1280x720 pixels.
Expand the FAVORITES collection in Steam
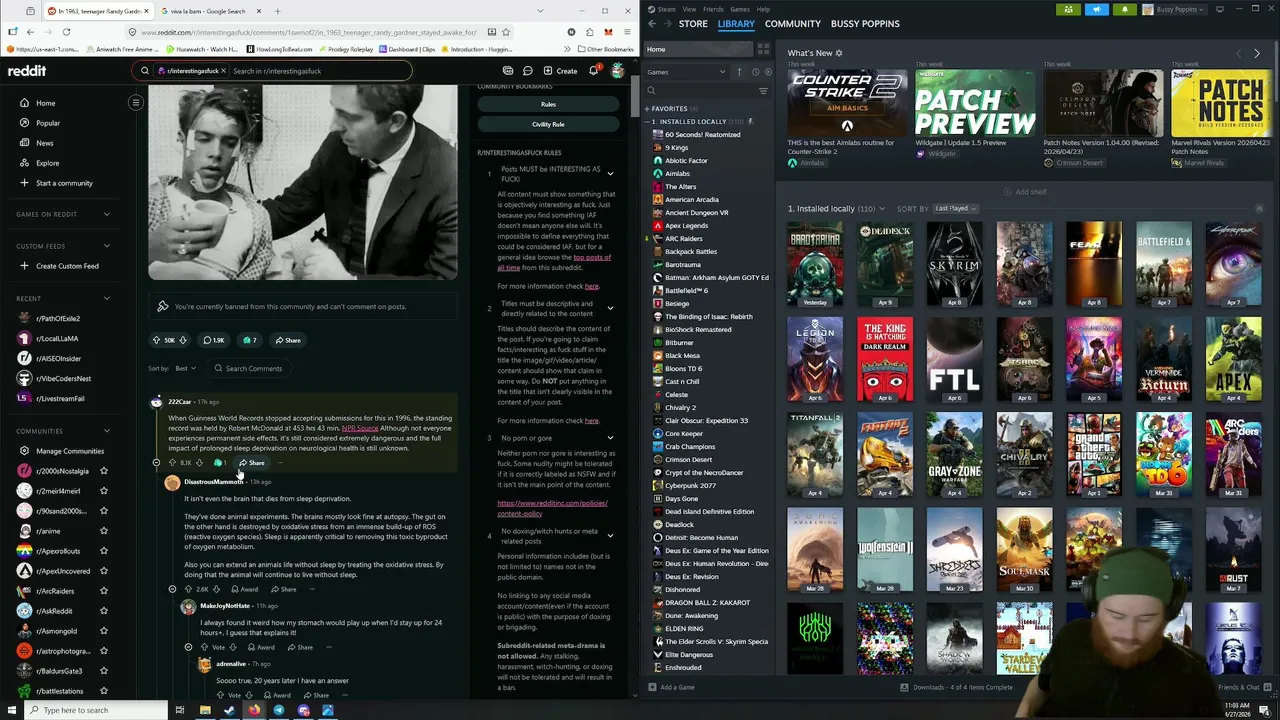click(x=647, y=108)
